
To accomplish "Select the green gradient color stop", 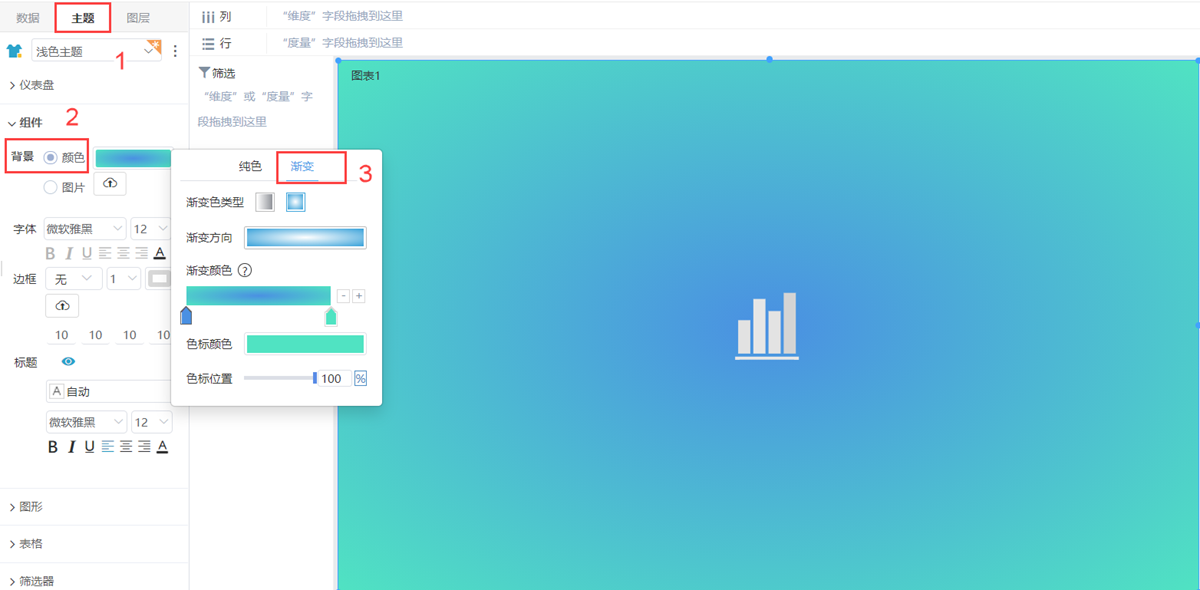I will tap(331, 316).
